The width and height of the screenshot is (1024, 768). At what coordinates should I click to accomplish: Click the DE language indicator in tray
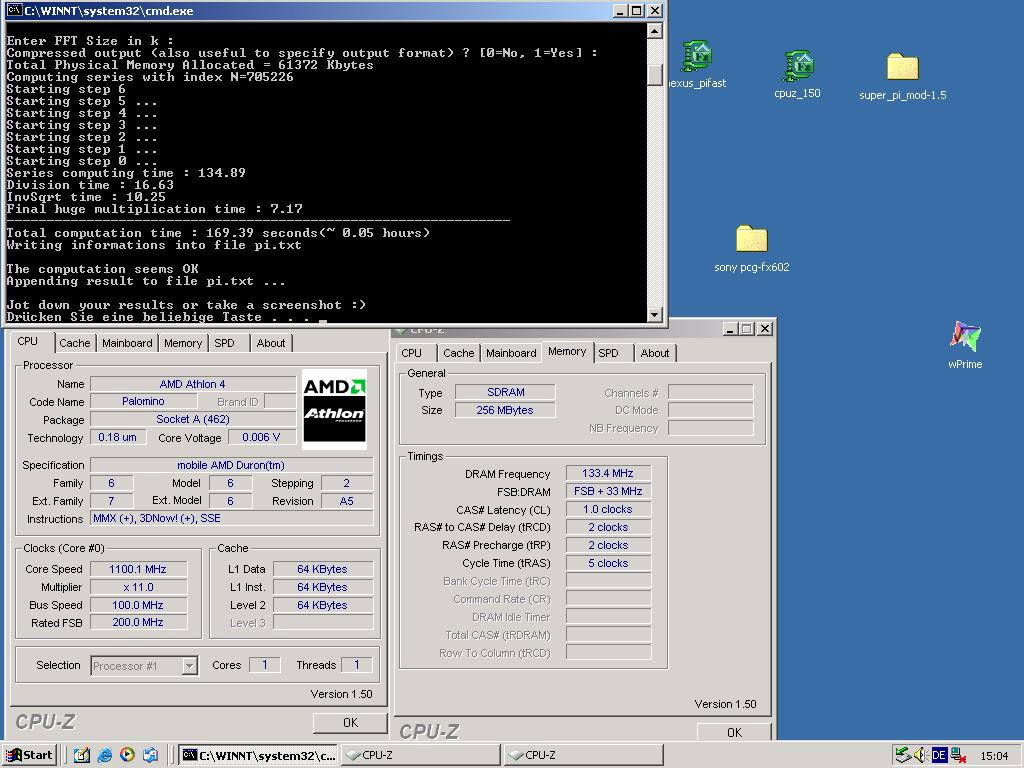click(x=939, y=756)
